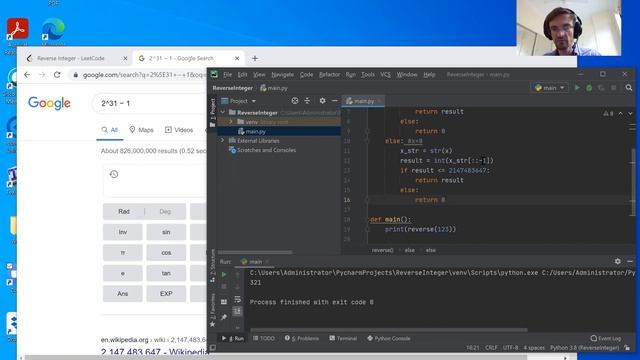The width and height of the screenshot is (640, 360).
Task: Click the pin tab icon in Run panel
Action: 224,317
